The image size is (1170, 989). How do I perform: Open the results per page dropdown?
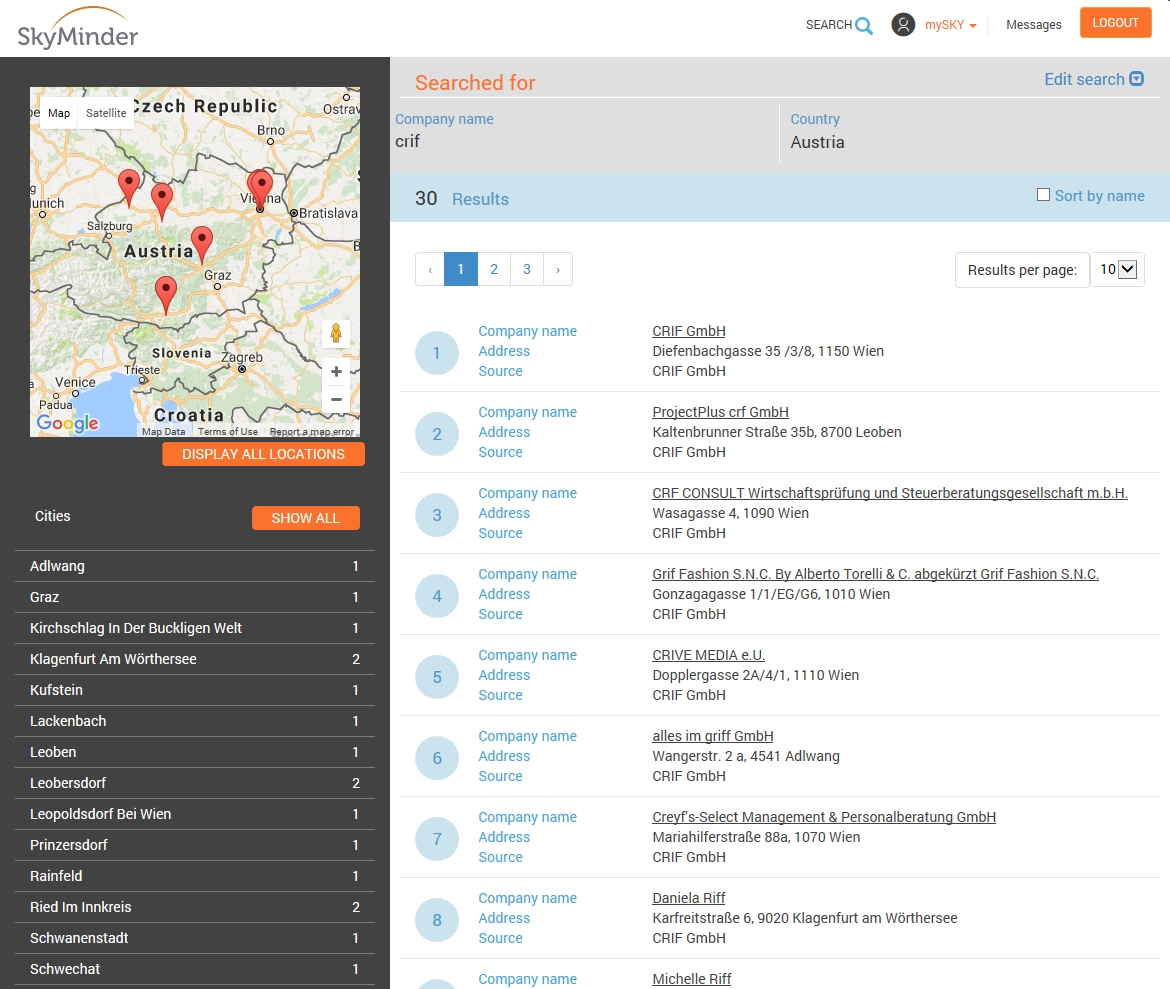coord(1118,269)
